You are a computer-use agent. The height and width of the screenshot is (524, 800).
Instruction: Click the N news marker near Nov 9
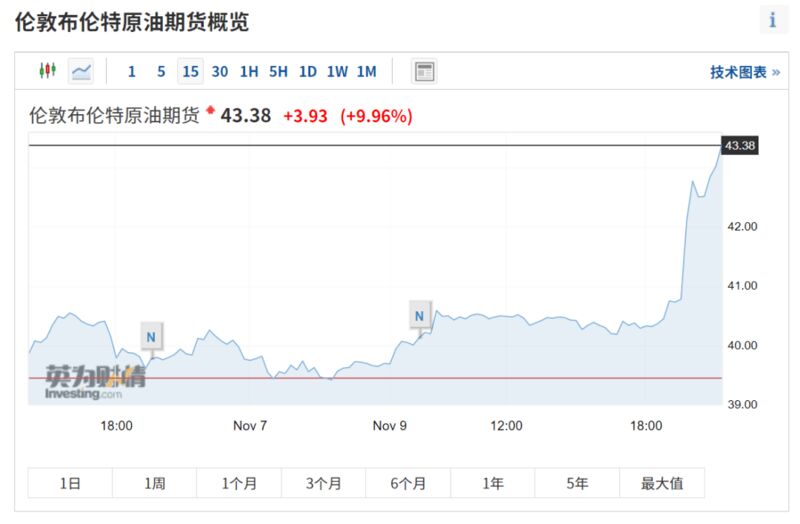pos(420,317)
